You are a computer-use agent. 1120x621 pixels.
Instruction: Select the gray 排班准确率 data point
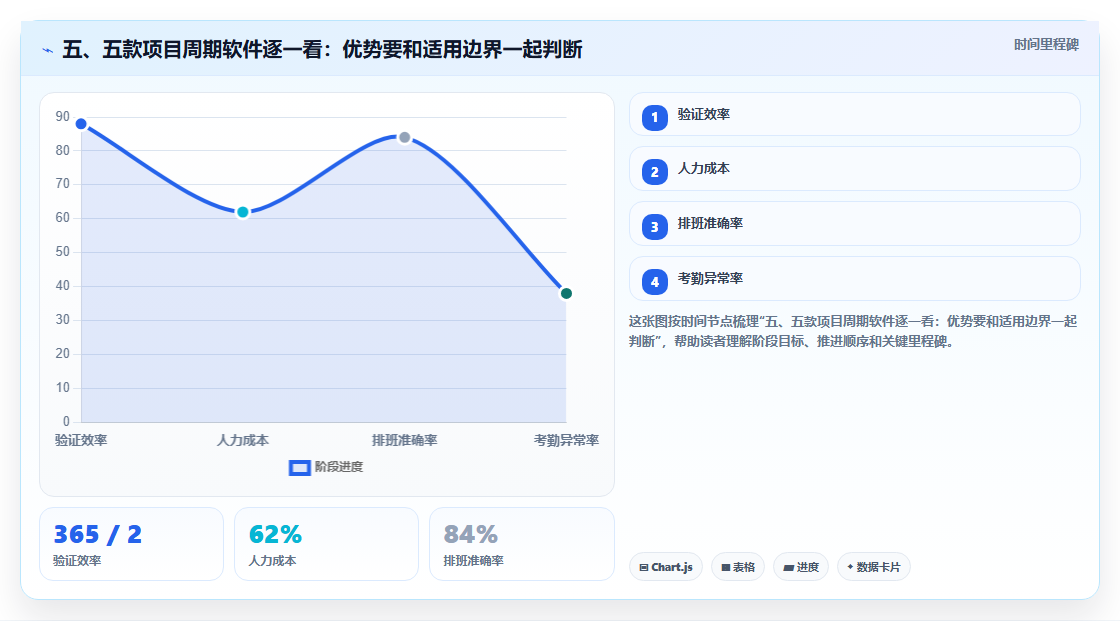point(404,137)
